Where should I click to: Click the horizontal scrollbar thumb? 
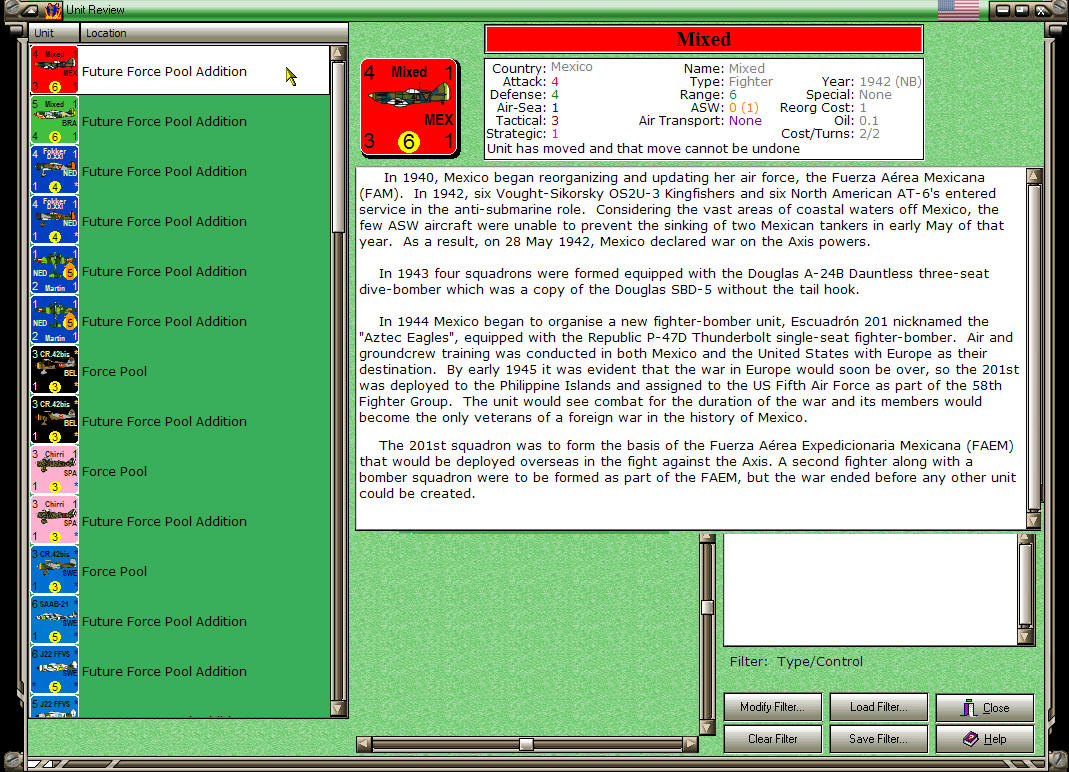click(526, 744)
